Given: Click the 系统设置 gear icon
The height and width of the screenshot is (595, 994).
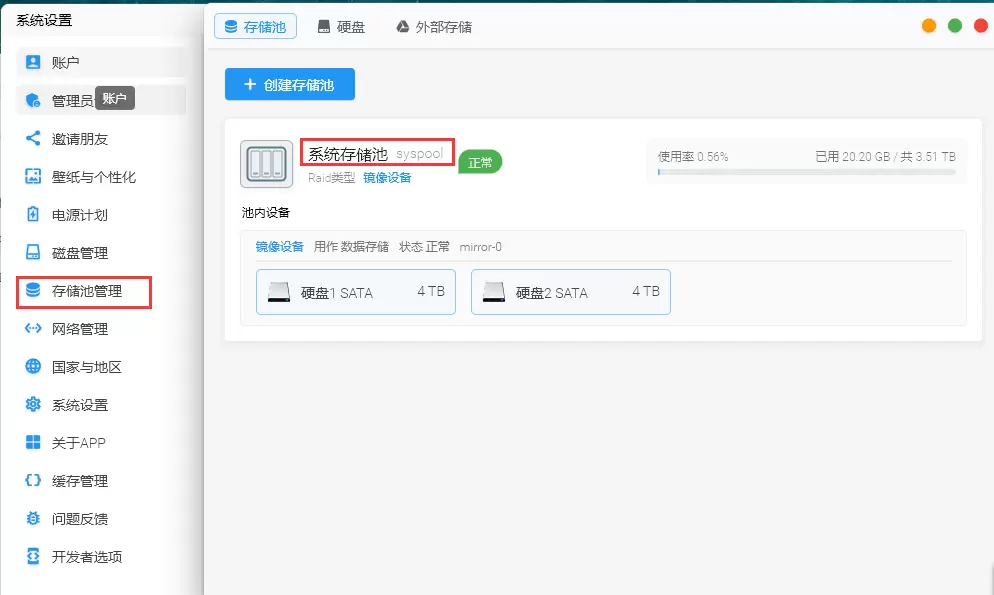Looking at the screenshot, I should tap(33, 404).
